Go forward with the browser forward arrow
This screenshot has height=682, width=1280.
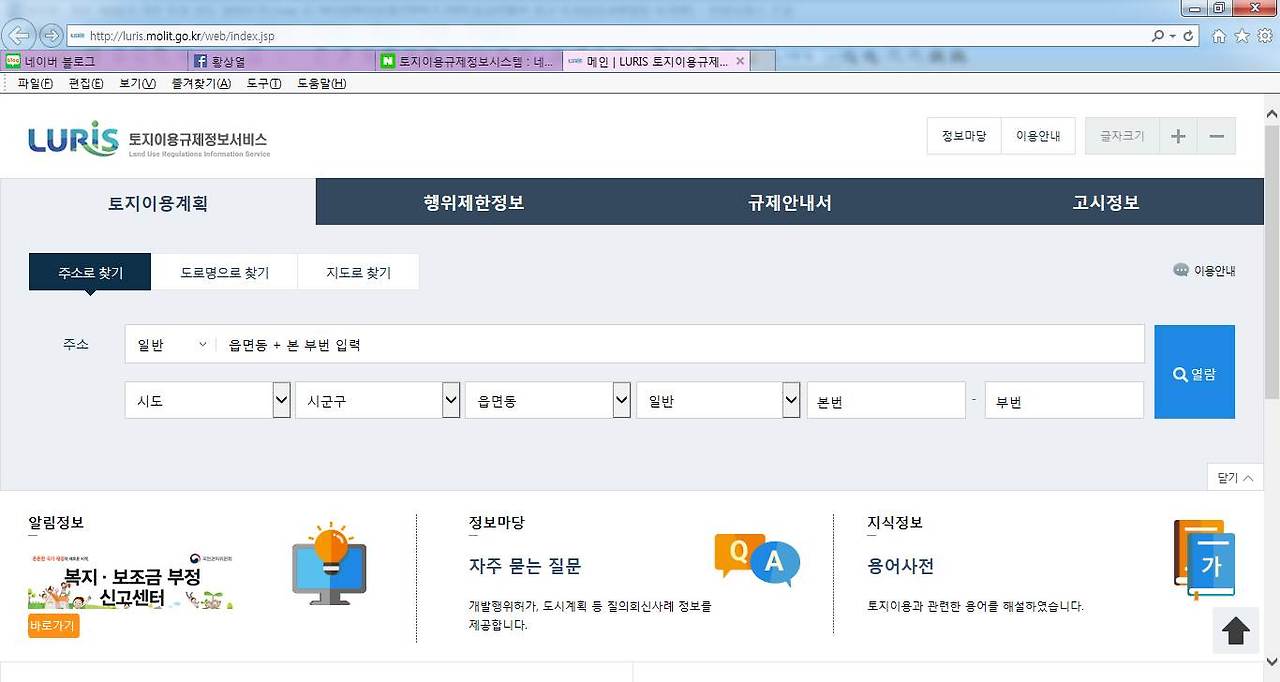51,36
